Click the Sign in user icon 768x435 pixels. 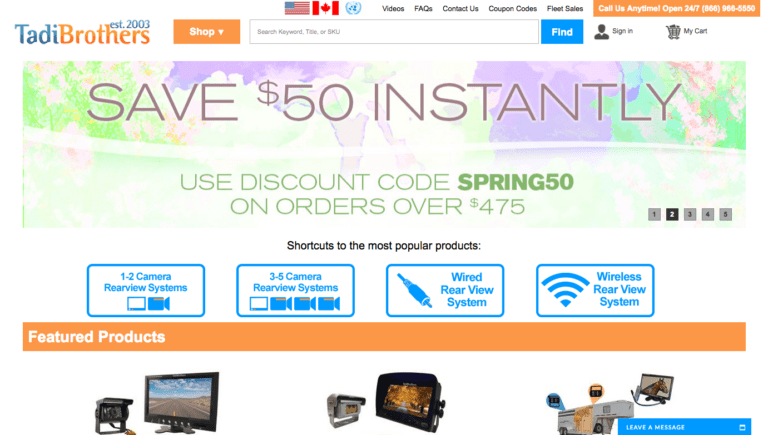601,32
